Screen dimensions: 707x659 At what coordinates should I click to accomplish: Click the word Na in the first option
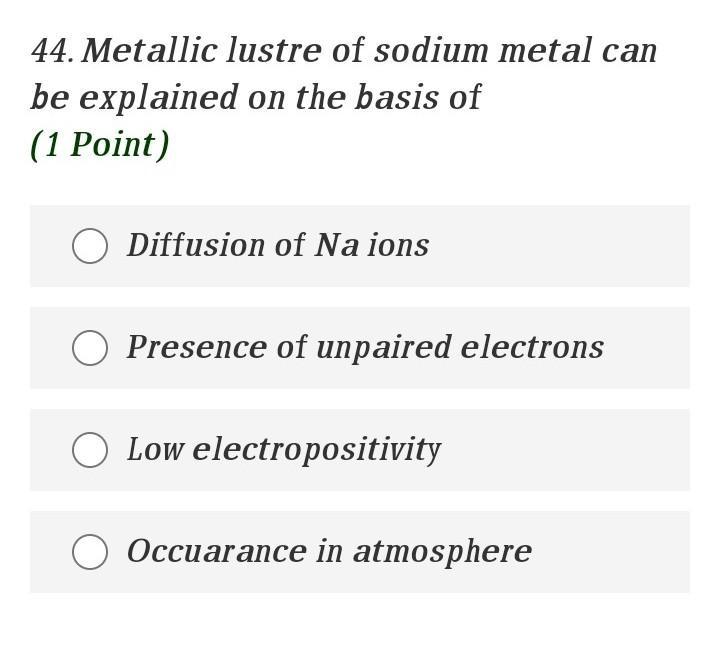(336, 246)
